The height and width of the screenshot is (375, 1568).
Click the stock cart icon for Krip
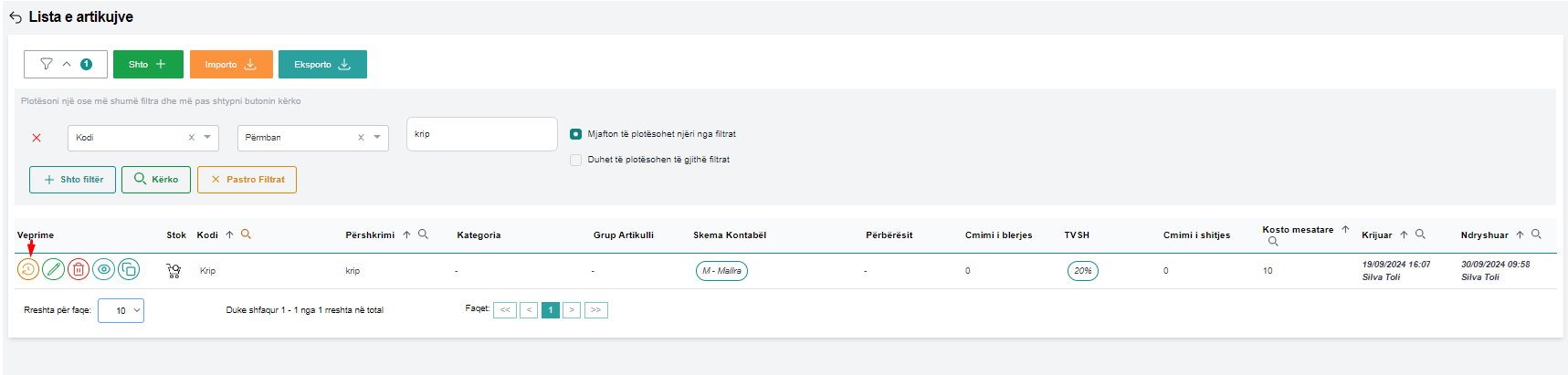[174, 271]
